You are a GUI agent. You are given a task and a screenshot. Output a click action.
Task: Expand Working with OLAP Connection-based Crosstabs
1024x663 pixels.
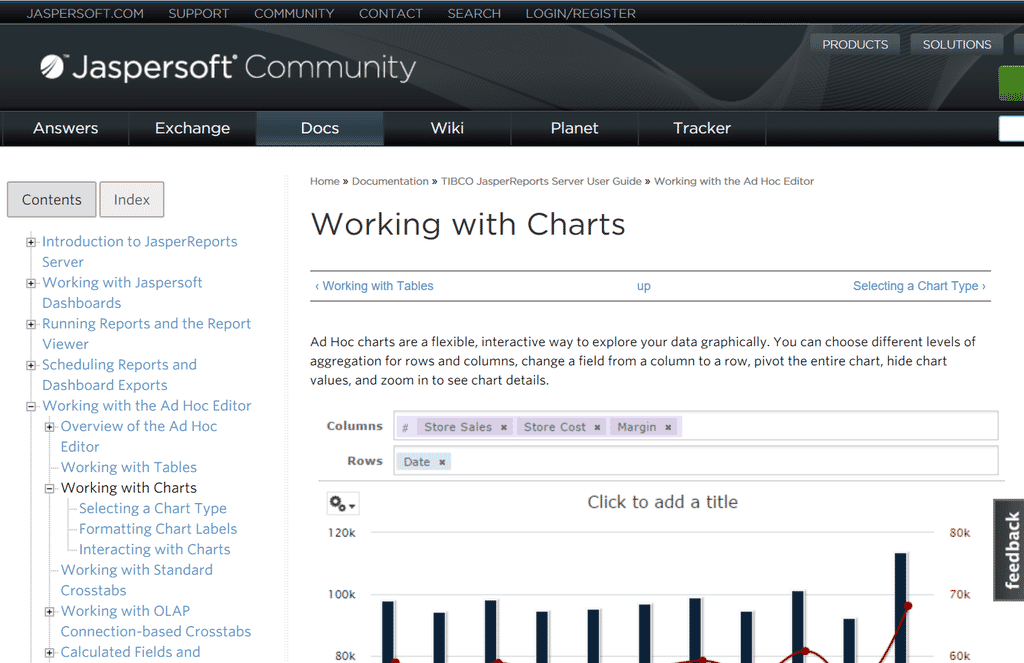tap(49, 612)
